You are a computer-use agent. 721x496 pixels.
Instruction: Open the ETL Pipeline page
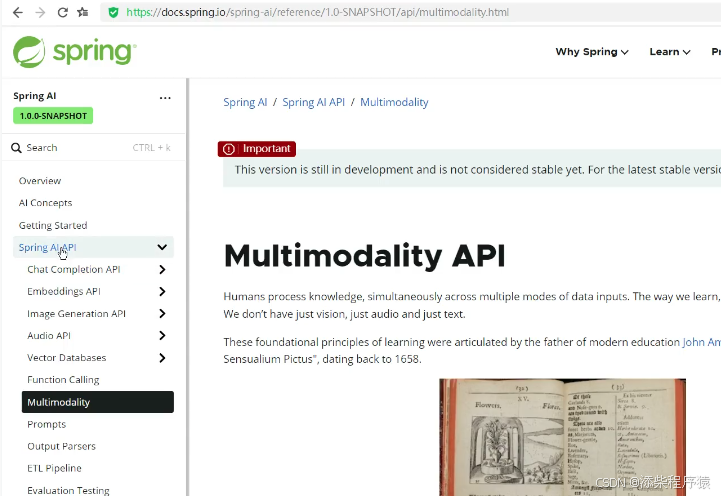click(54, 468)
